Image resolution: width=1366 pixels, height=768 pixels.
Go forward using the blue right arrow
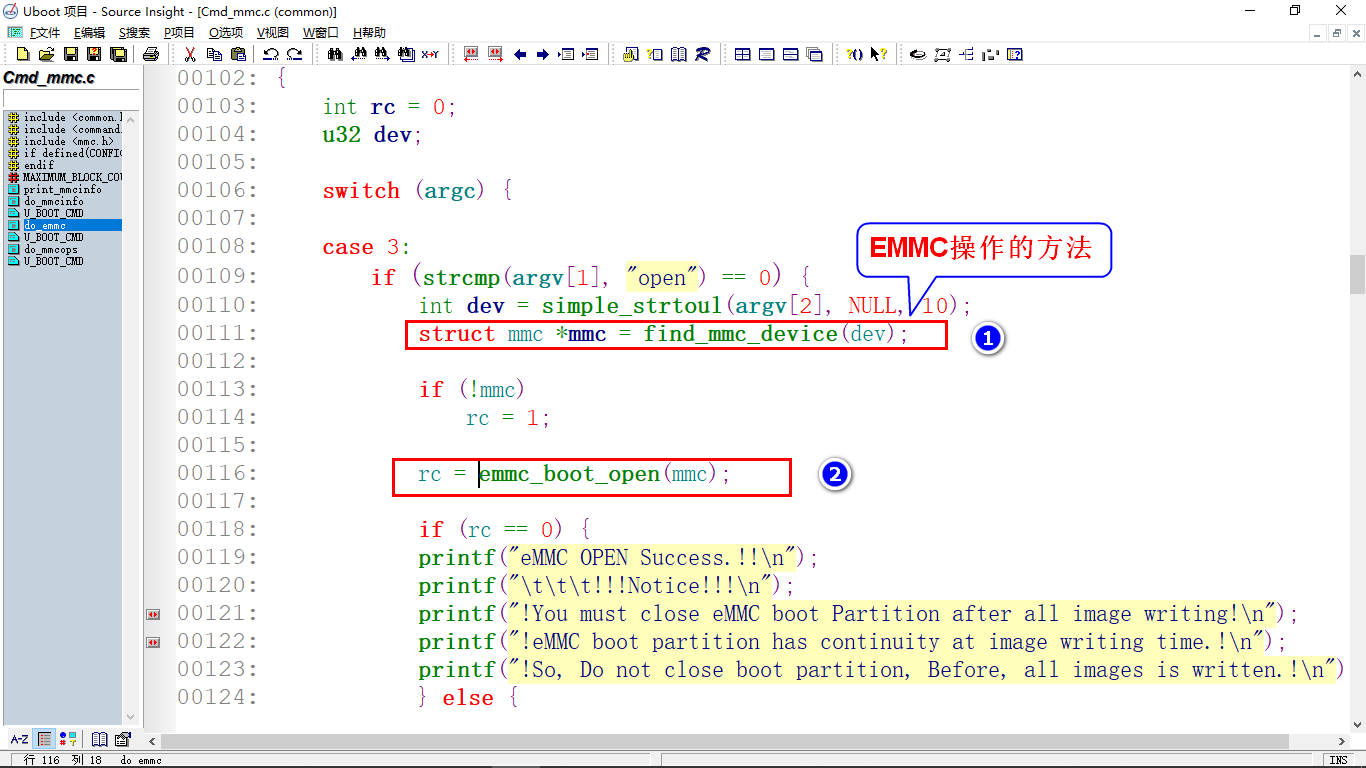tap(543, 54)
